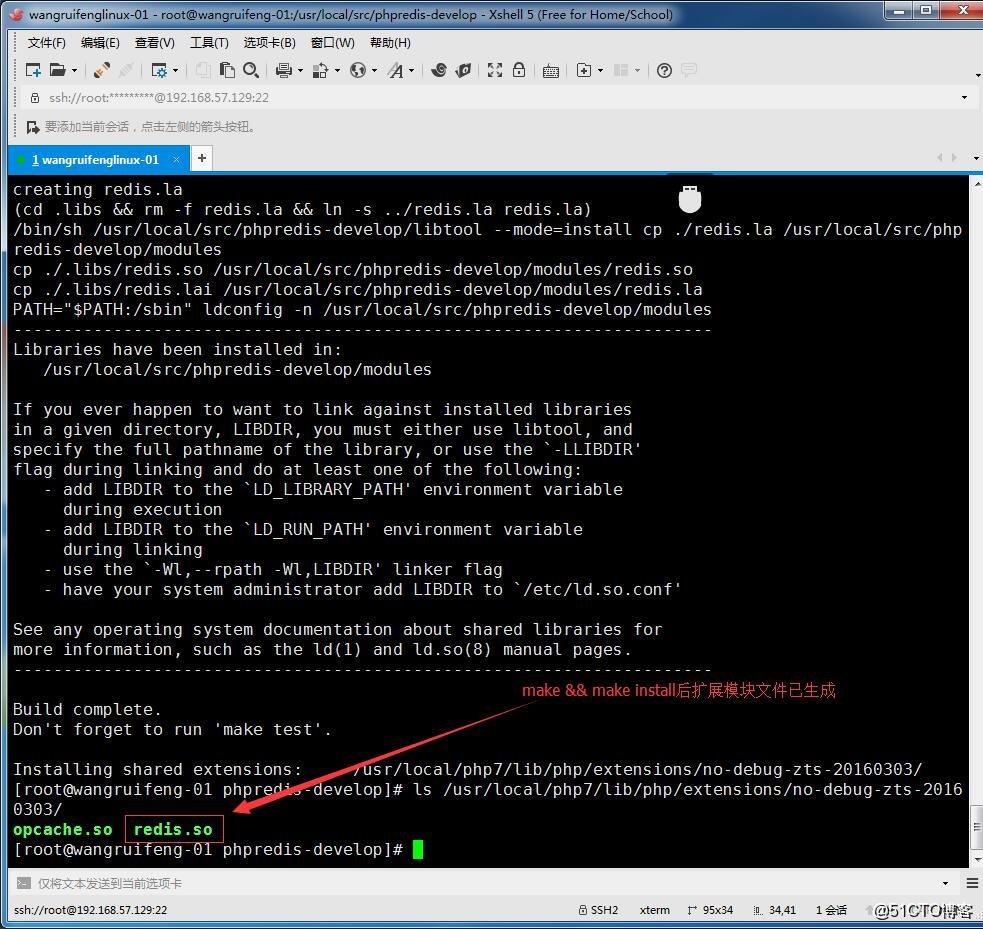The image size is (983, 929).
Task: Click the New Session toolbar icon
Action: (x=33, y=70)
